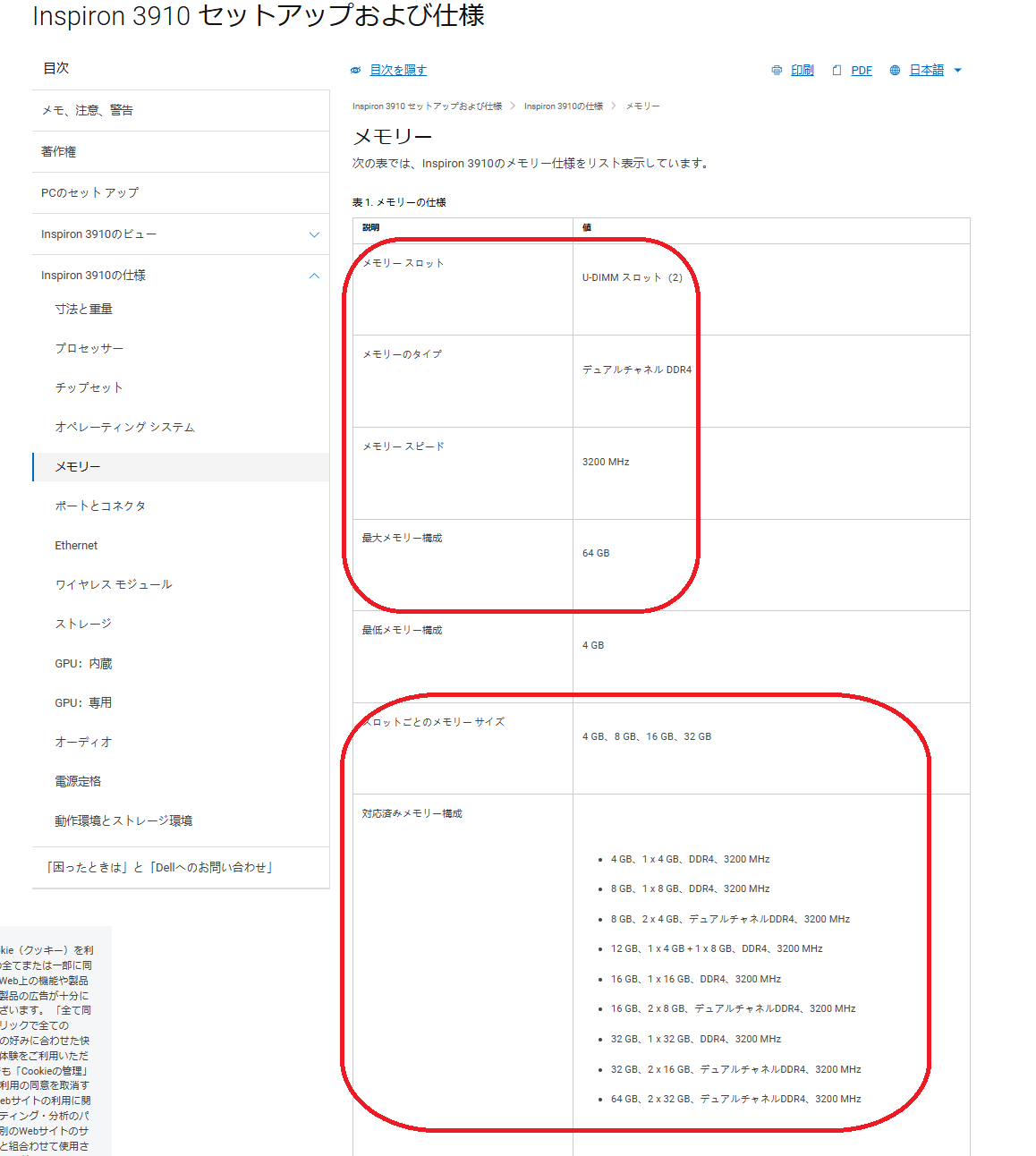Open Inspiron 3910の仕様 contents entry
Screen dimensions: 1036x1156
pos(93,276)
